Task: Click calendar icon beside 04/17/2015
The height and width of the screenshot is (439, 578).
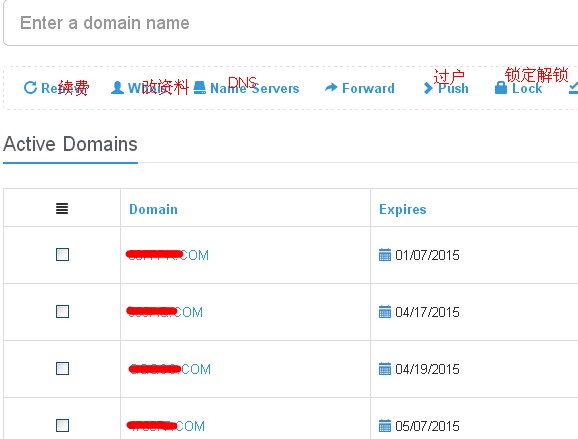Action: pyautogui.click(x=384, y=312)
